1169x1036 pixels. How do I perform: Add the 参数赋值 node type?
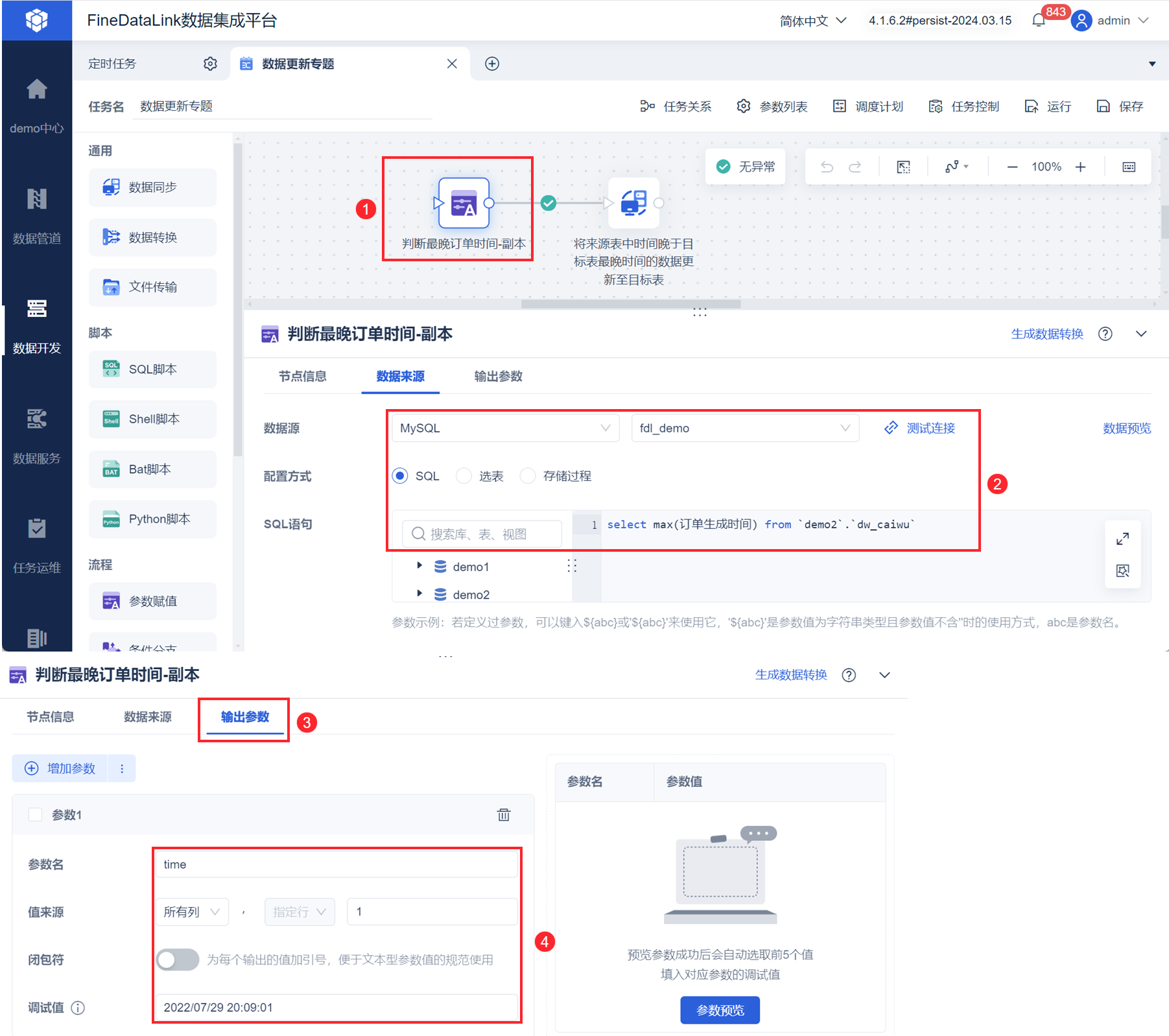(x=153, y=602)
